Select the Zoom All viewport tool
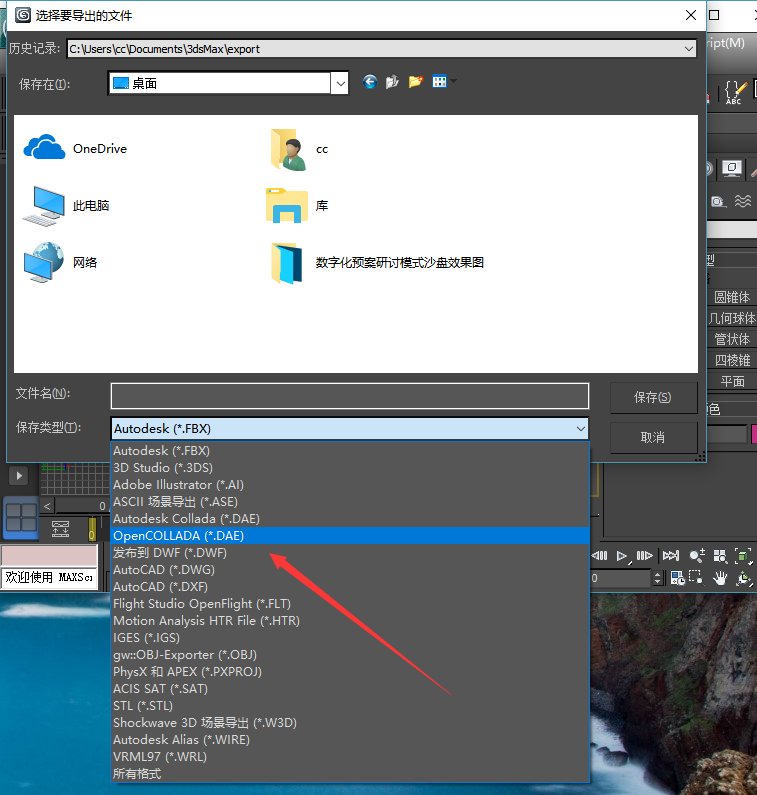 pyautogui.click(x=720, y=556)
